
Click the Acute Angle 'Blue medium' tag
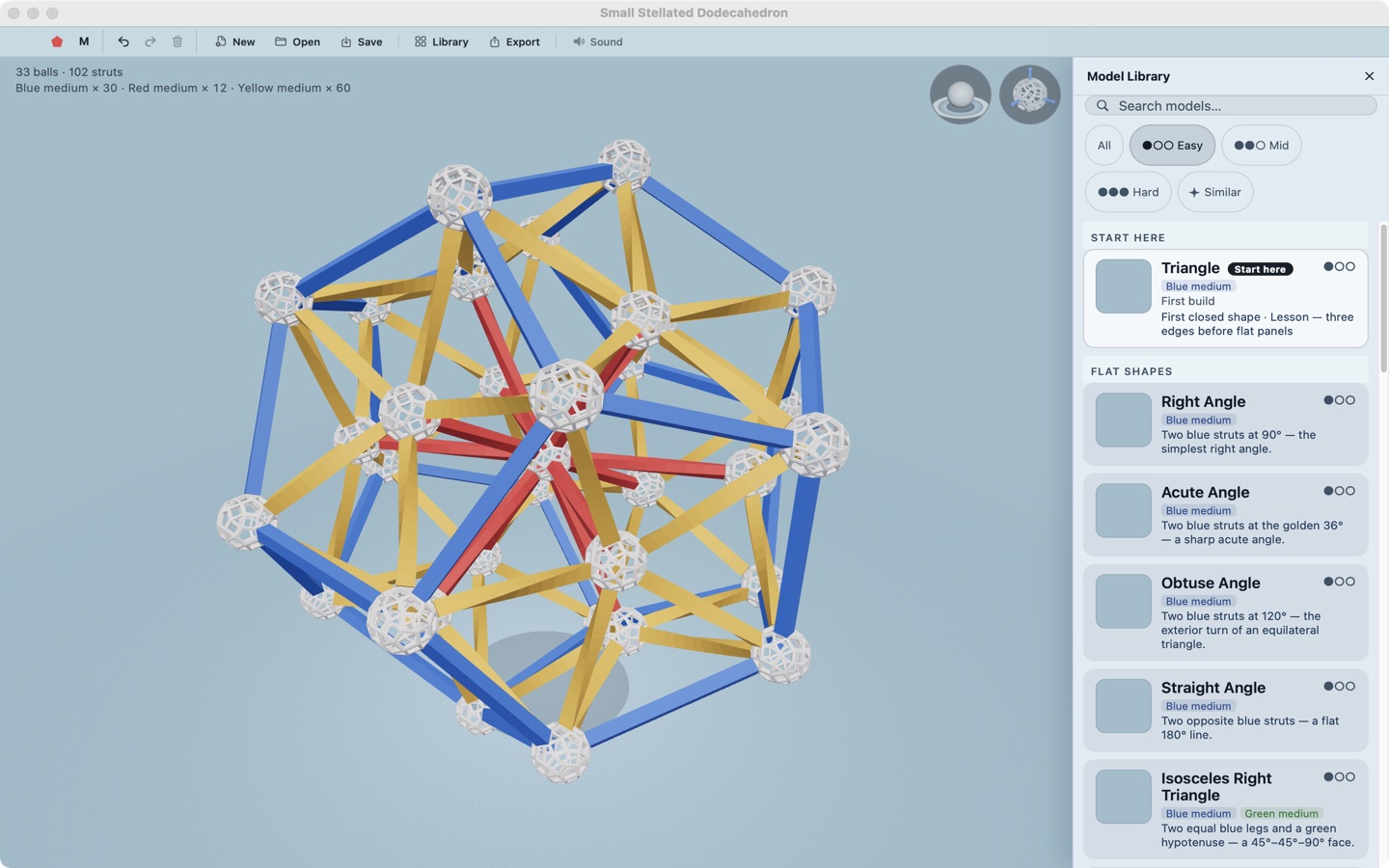coord(1198,511)
